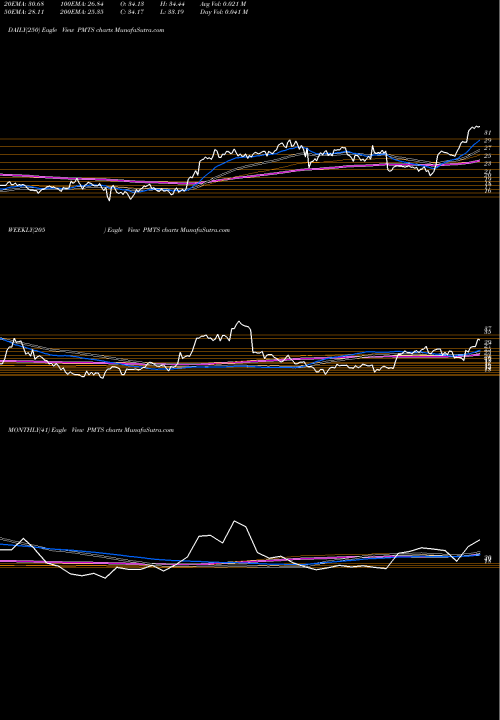Click the L: 33.19 low price
The height and width of the screenshot is (720, 500).
[172, 12]
